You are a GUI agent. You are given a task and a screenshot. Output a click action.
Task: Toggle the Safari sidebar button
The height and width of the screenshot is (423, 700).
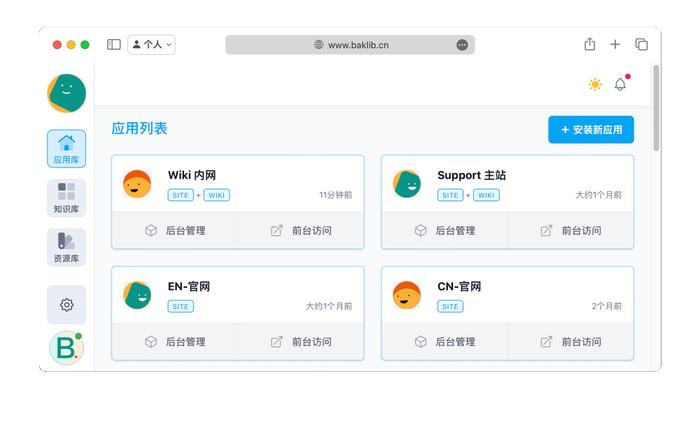[x=114, y=44]
